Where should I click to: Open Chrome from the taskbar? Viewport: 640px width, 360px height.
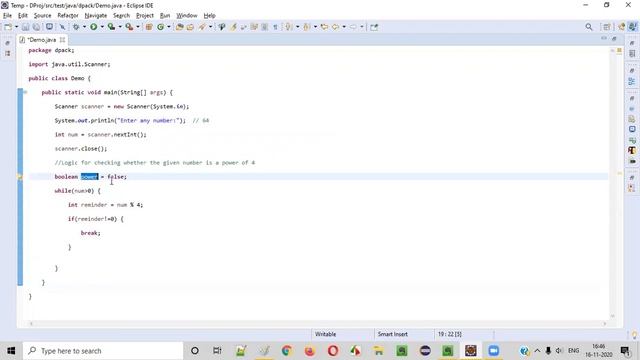287,351
